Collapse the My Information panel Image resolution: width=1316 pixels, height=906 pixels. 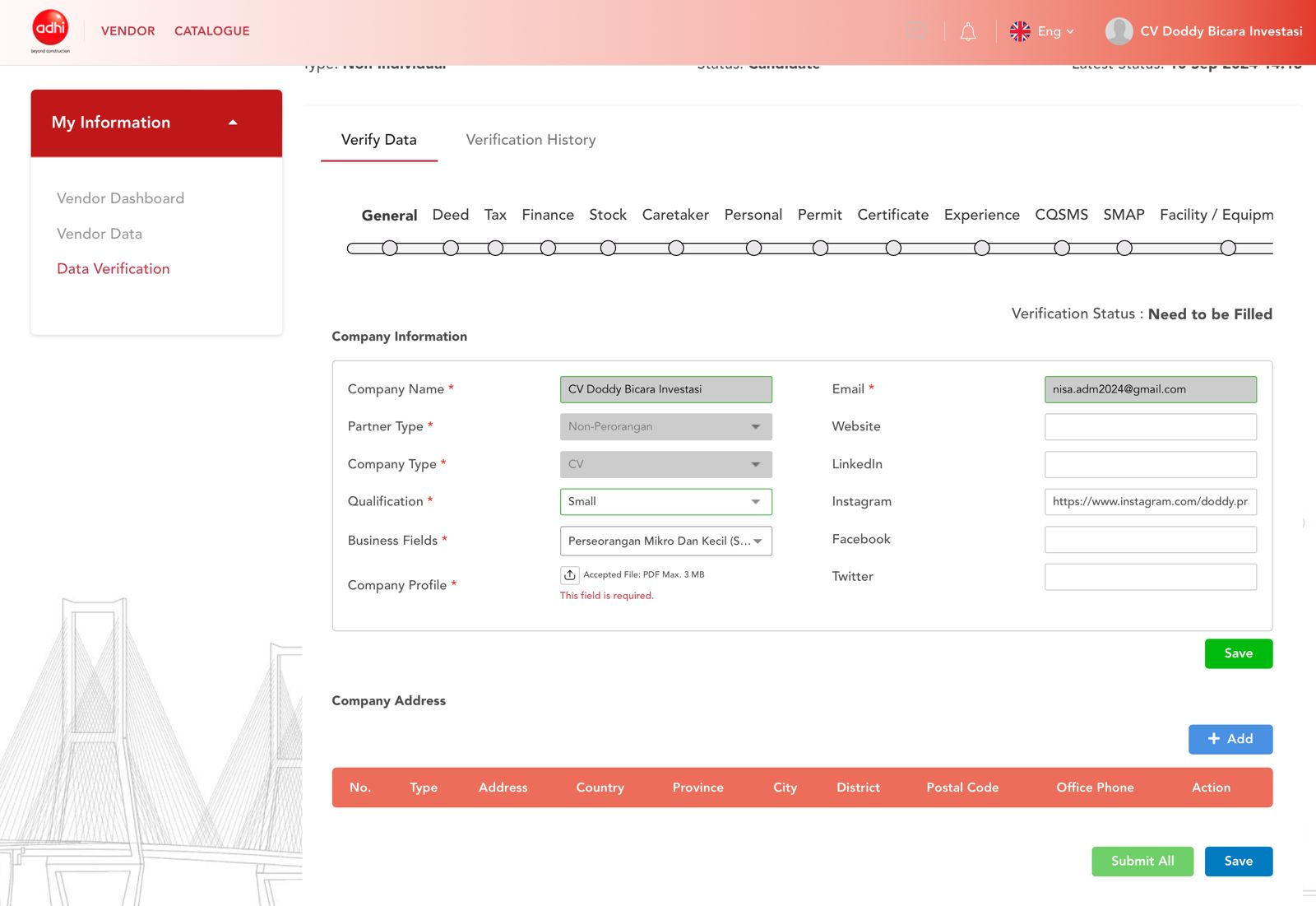point(233,123)
